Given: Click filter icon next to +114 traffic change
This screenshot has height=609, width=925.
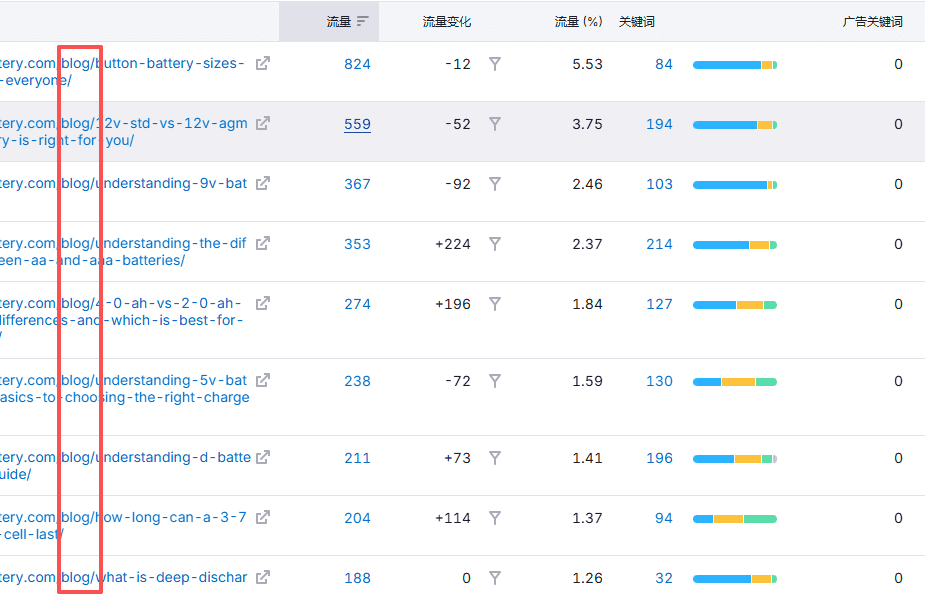Looking at the screenshot, I should [x=494, y=518].
